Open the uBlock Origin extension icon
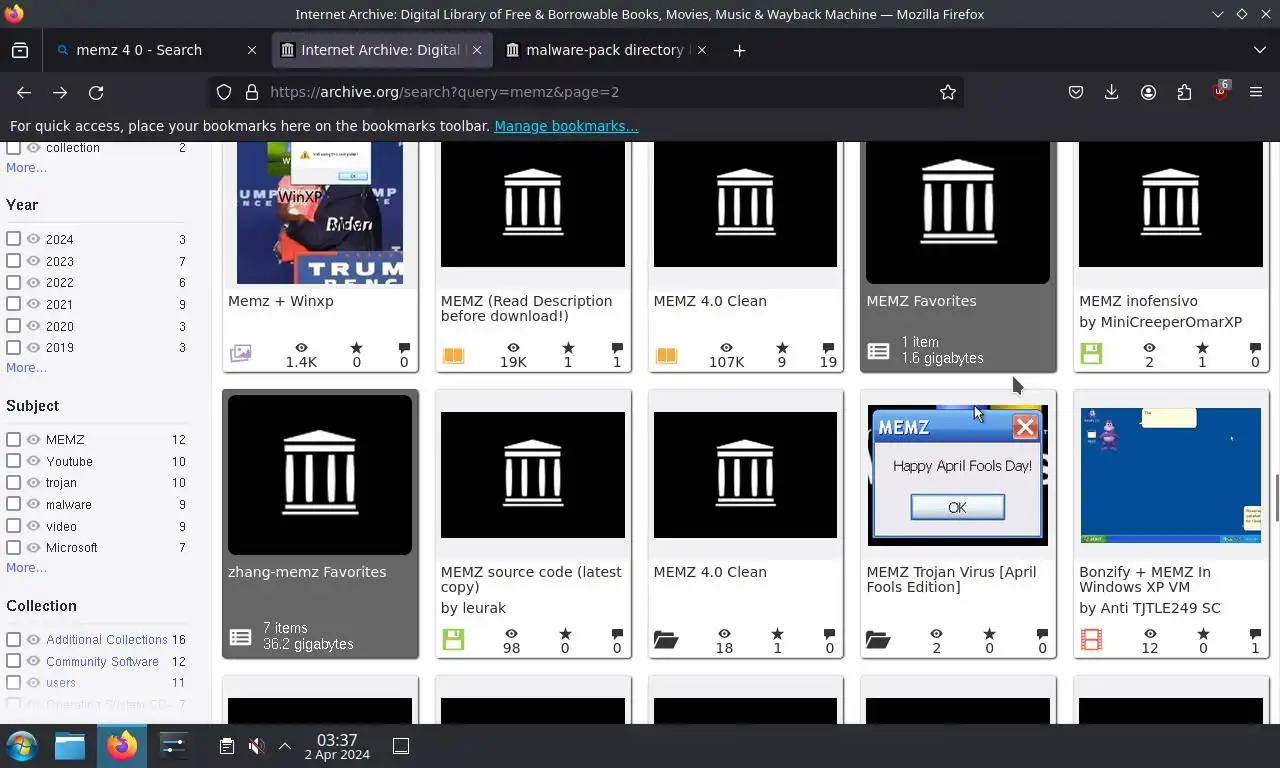Viewport: 1280px width, 768px height. click(1220, 91)
